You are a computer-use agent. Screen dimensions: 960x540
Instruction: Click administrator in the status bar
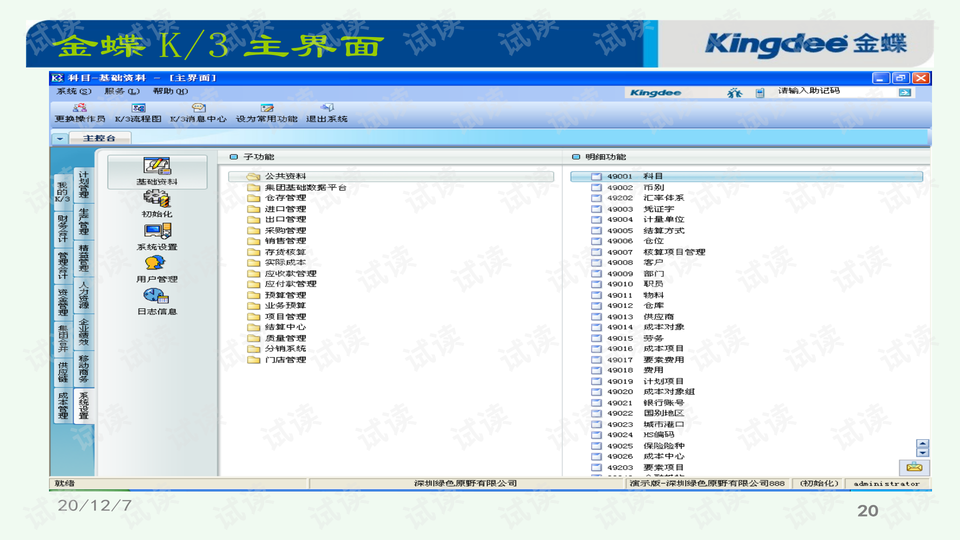887,484
